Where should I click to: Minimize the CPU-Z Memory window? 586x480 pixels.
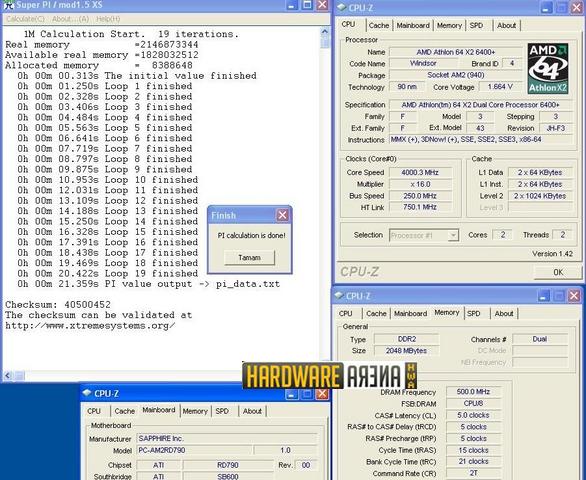(x=544, y=296)
